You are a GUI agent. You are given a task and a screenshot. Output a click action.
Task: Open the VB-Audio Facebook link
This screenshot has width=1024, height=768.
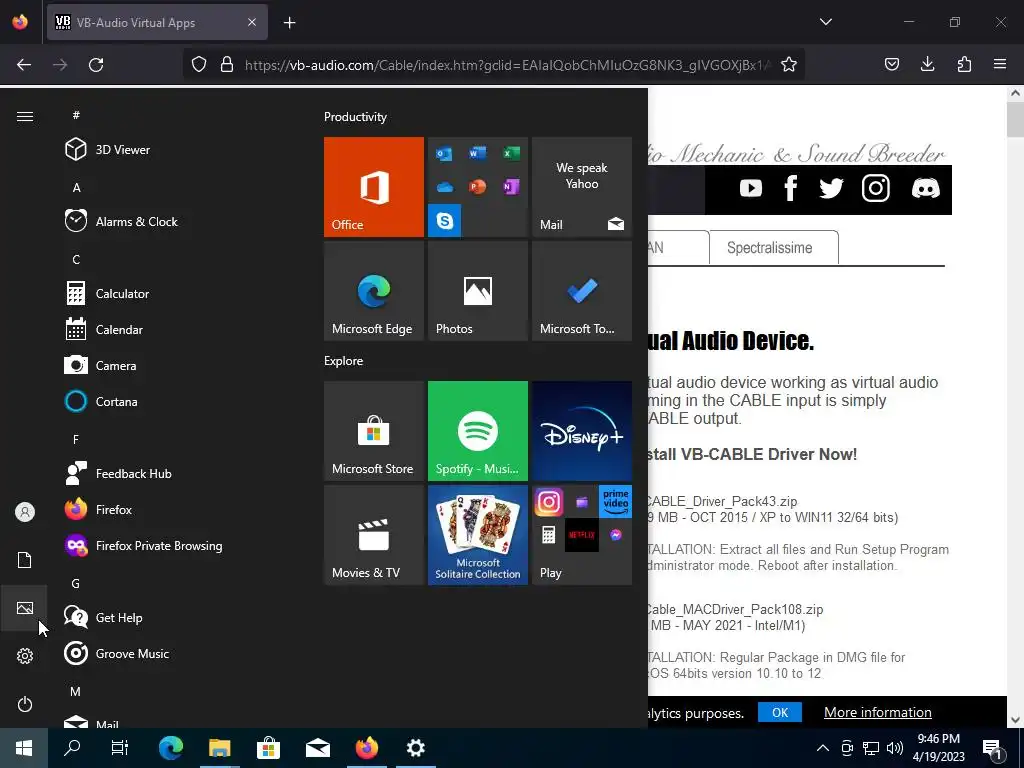click(x=790, y=189)
